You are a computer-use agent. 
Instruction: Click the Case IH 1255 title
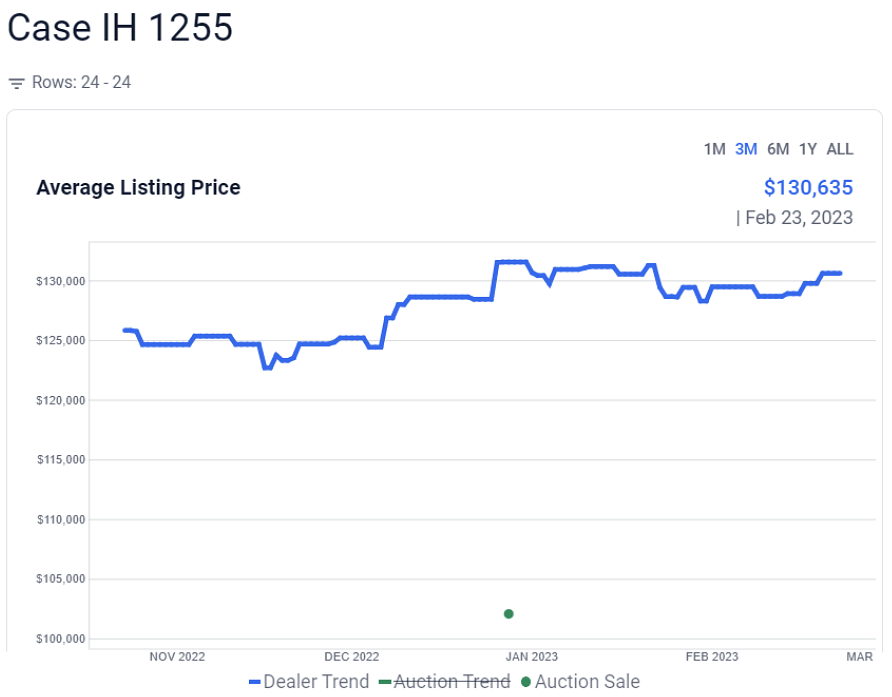point(120,27)
